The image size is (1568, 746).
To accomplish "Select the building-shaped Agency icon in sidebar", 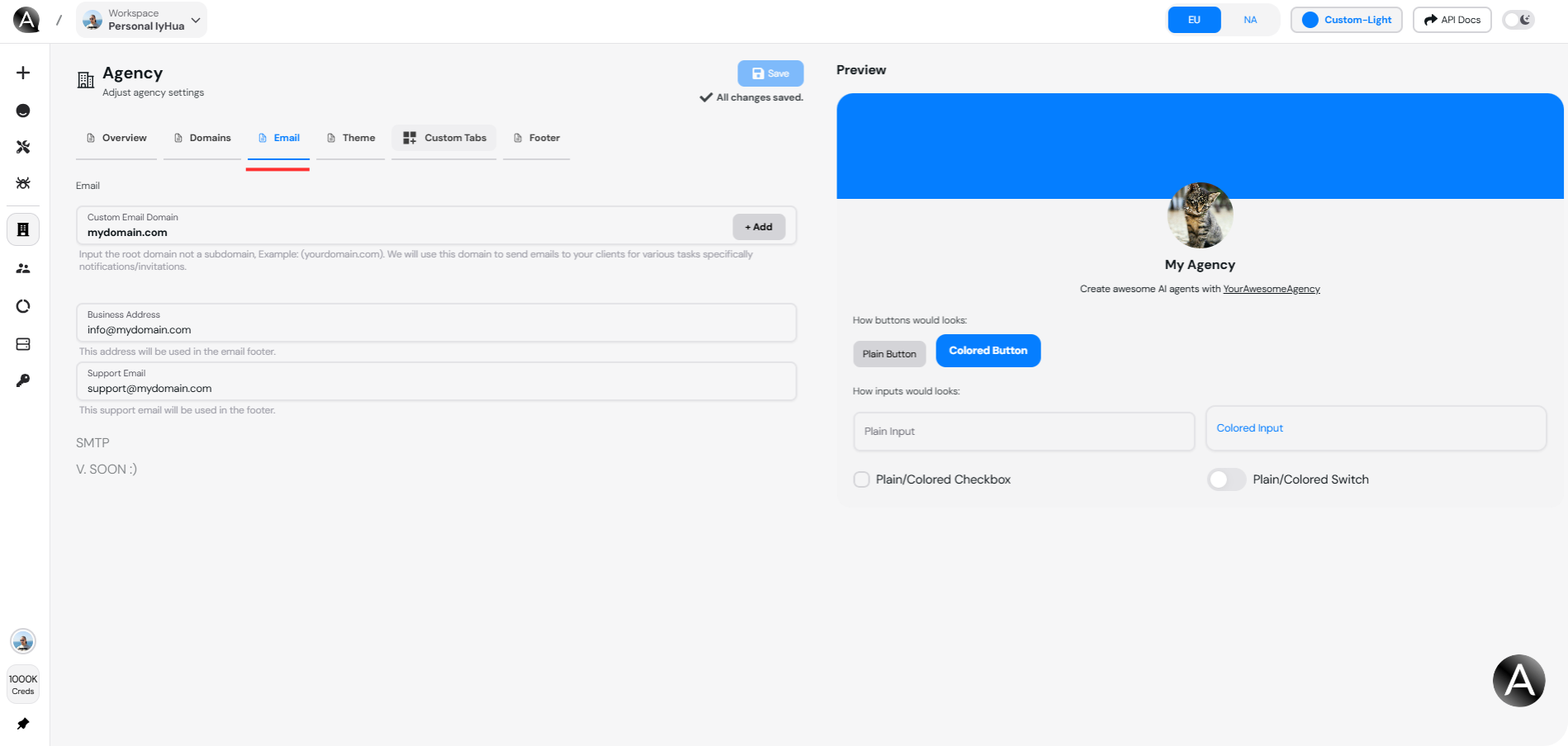I will point(23,229).
